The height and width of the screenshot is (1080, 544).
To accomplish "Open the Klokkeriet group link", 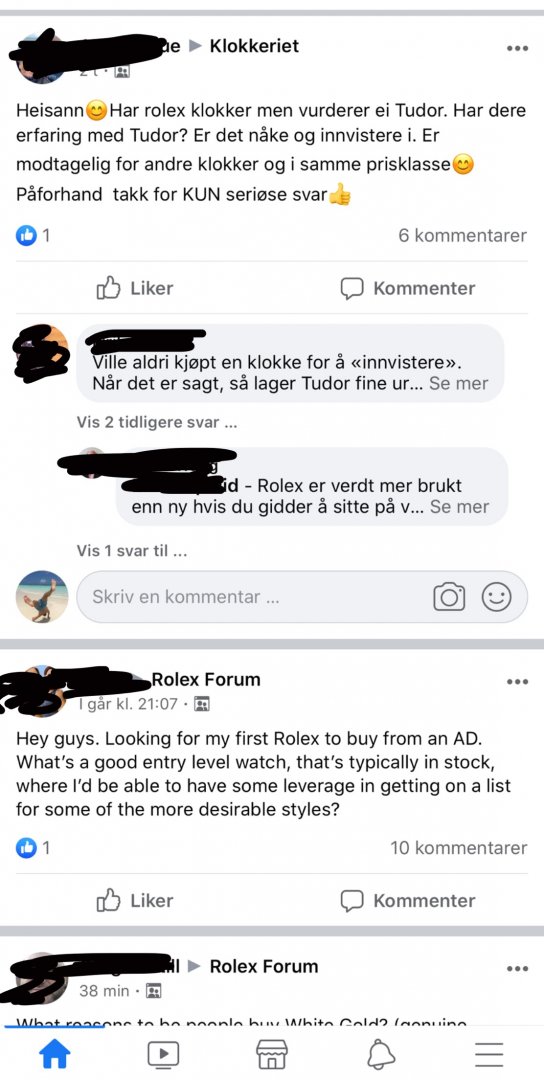I will [254, 46].
